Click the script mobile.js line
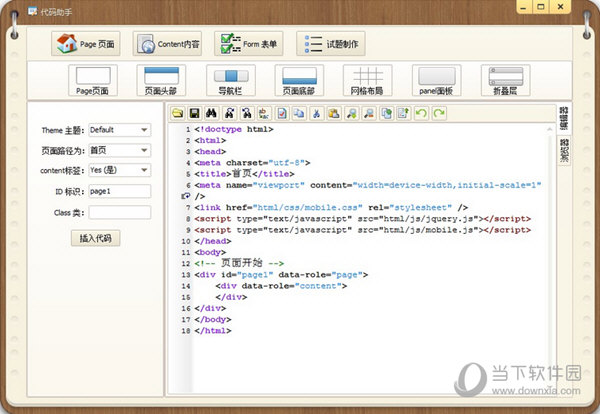 tap(363, 230)
